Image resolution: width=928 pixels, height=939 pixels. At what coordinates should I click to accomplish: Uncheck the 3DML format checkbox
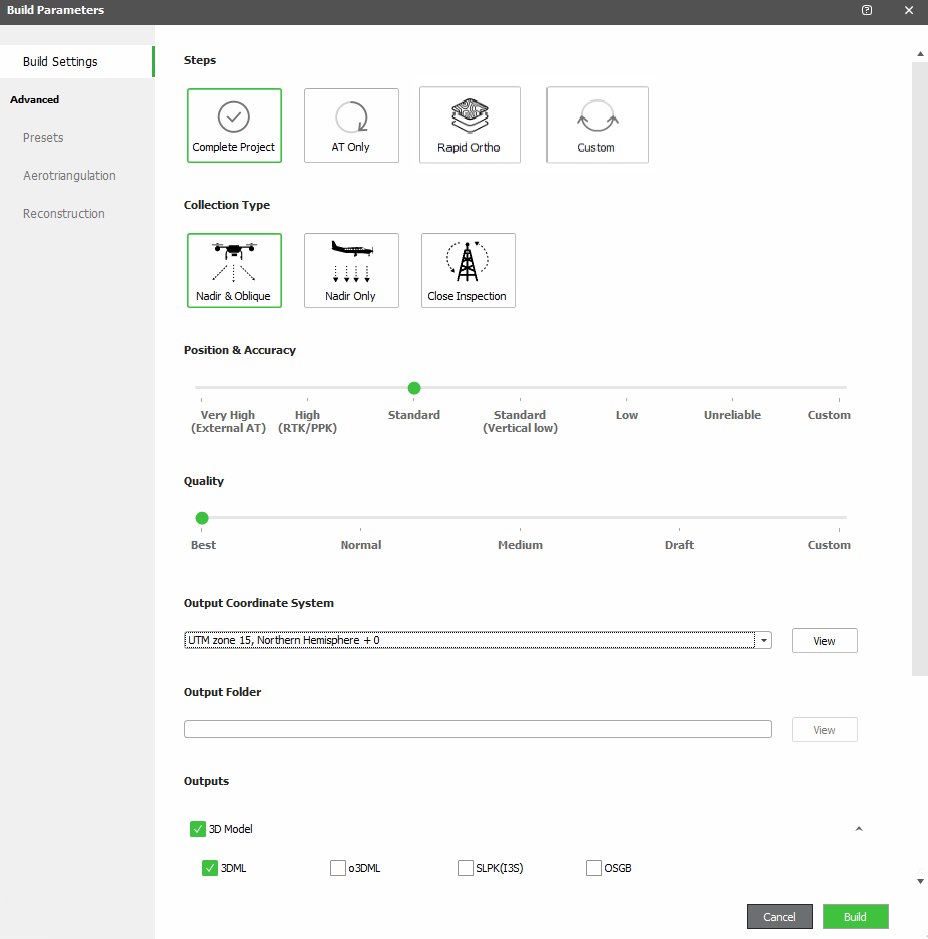pos(210,868)
